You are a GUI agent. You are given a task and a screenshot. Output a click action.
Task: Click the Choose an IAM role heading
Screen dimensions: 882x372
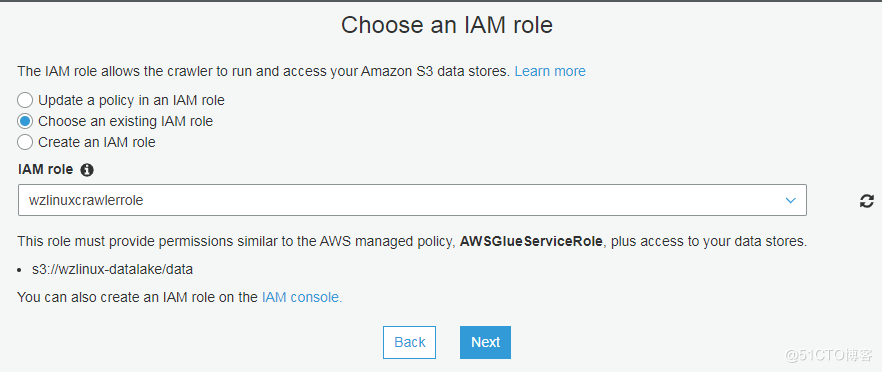(x=447, y=25)
